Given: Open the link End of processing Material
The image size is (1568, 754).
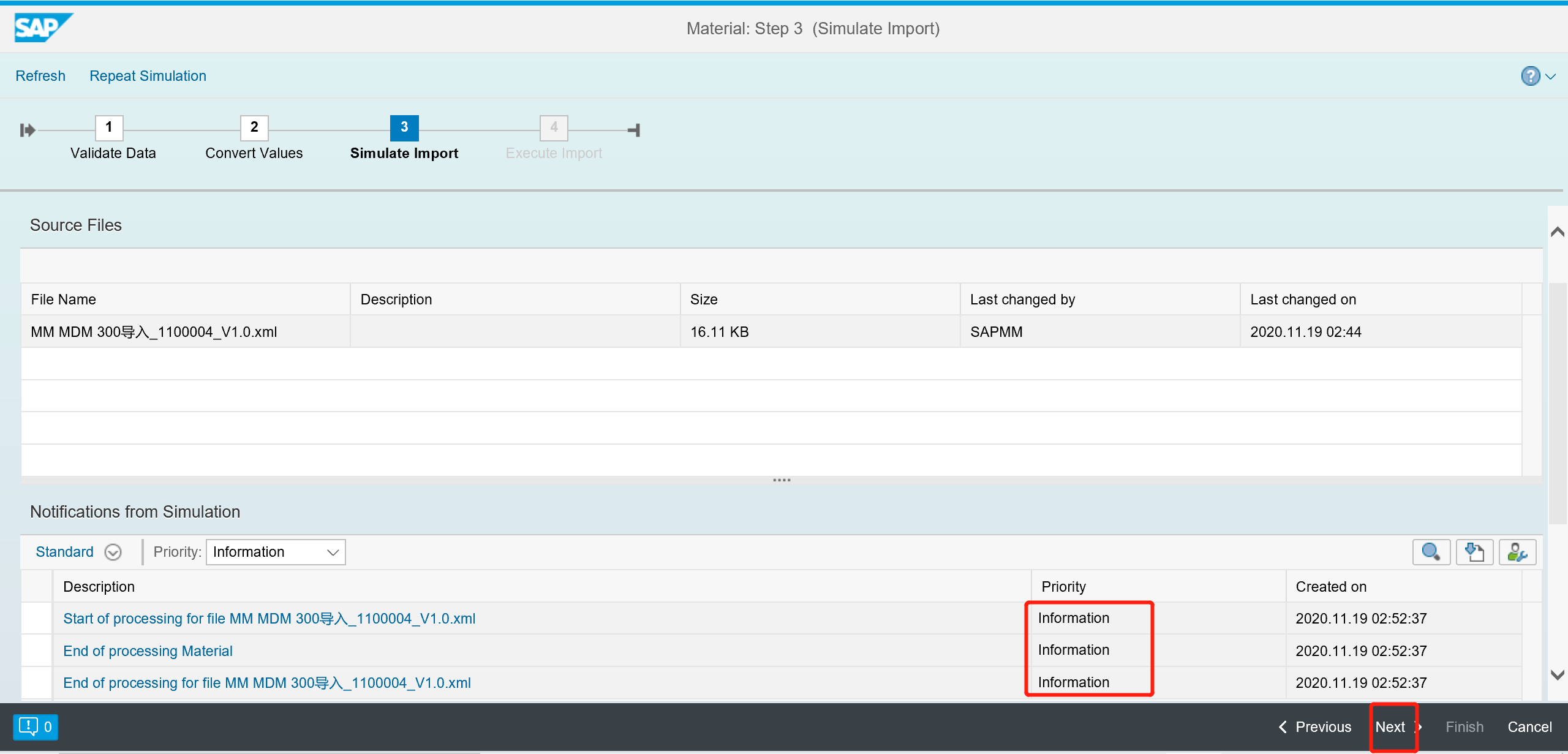Looking at the screenshot, I should (x=148, y=650).
